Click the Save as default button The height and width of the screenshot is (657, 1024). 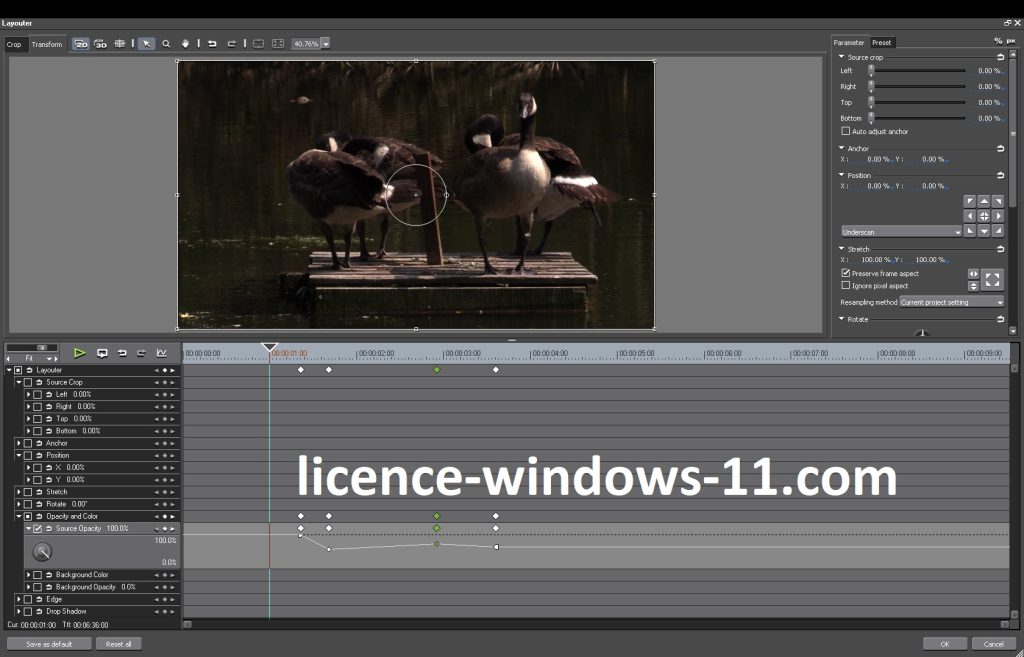click(49, 644)
